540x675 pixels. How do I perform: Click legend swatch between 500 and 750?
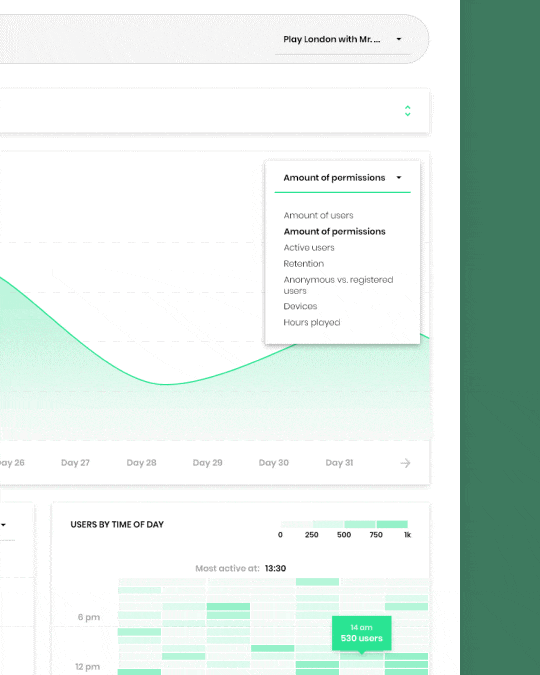(x=360, y=524)
